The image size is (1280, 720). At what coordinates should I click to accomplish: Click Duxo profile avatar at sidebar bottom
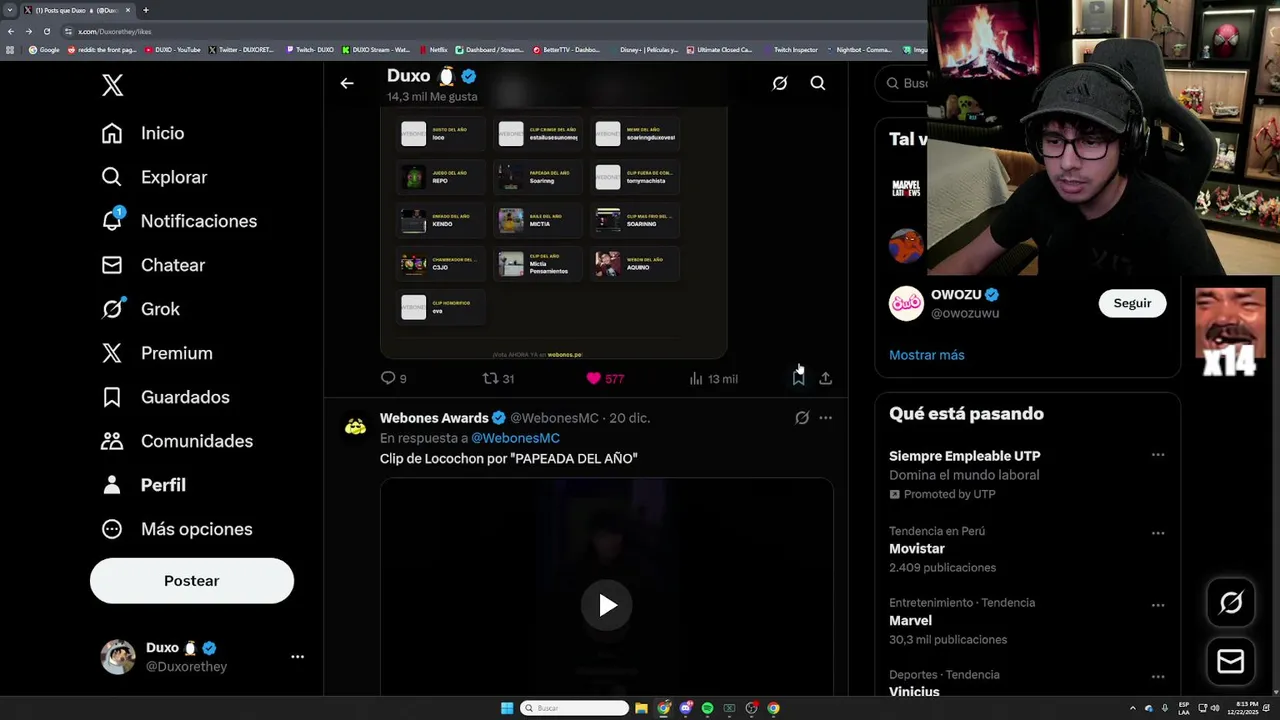[118, 657]
